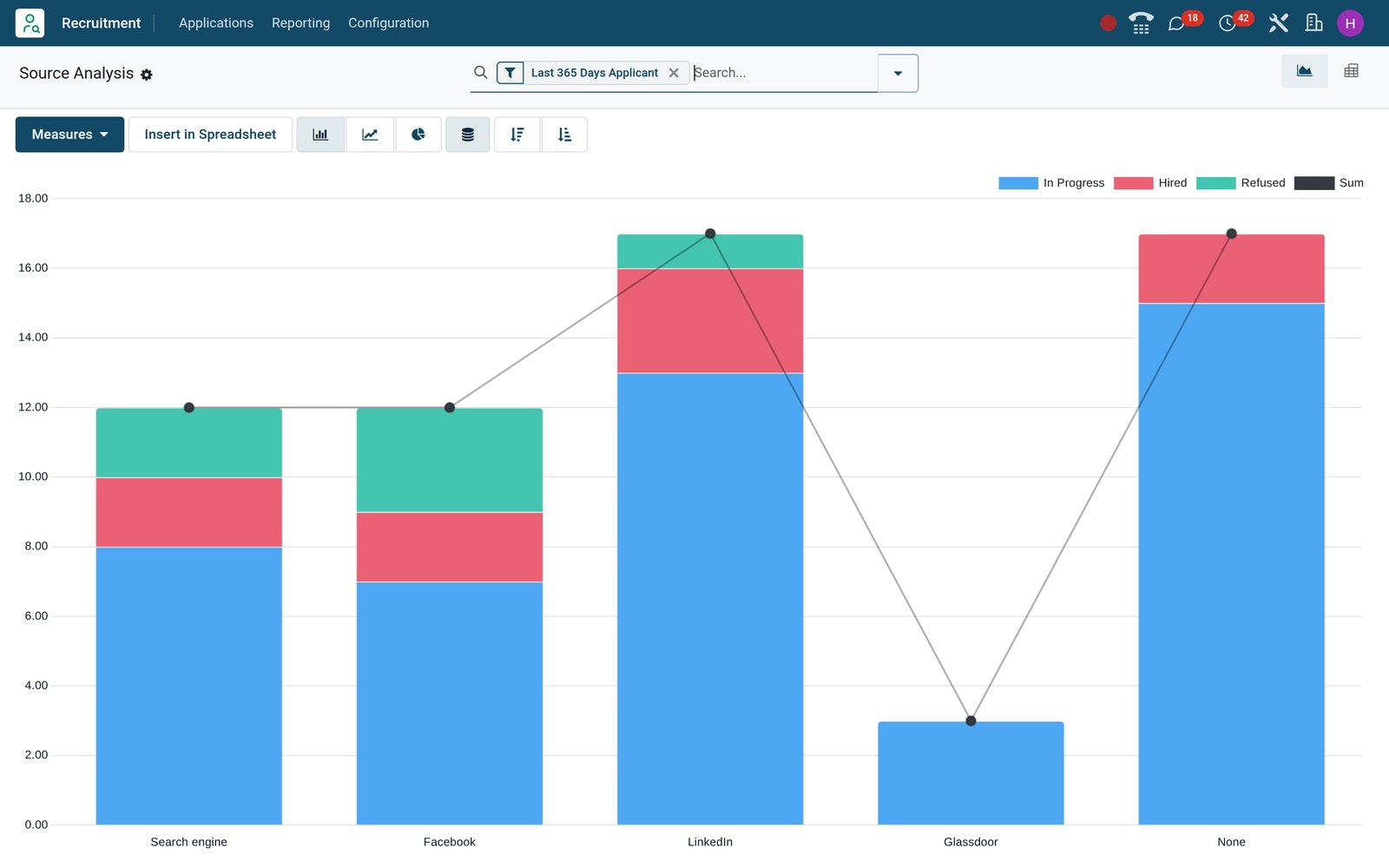Screen dimensions: 1389x868
Task: Click the LinkedIn axis label
Action: point(710,842)
